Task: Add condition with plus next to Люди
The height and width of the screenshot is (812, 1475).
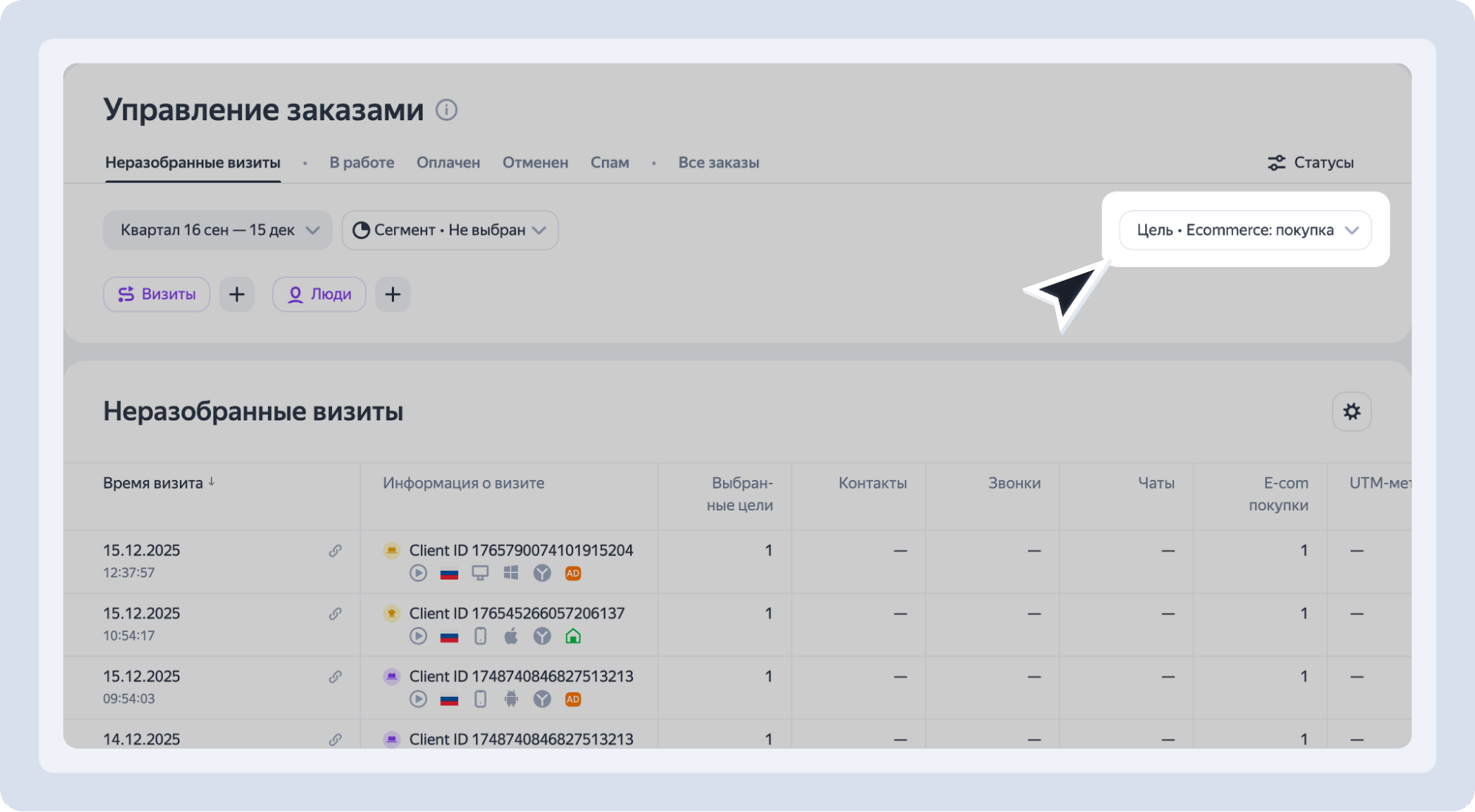Action: click(x=393, y=294)
